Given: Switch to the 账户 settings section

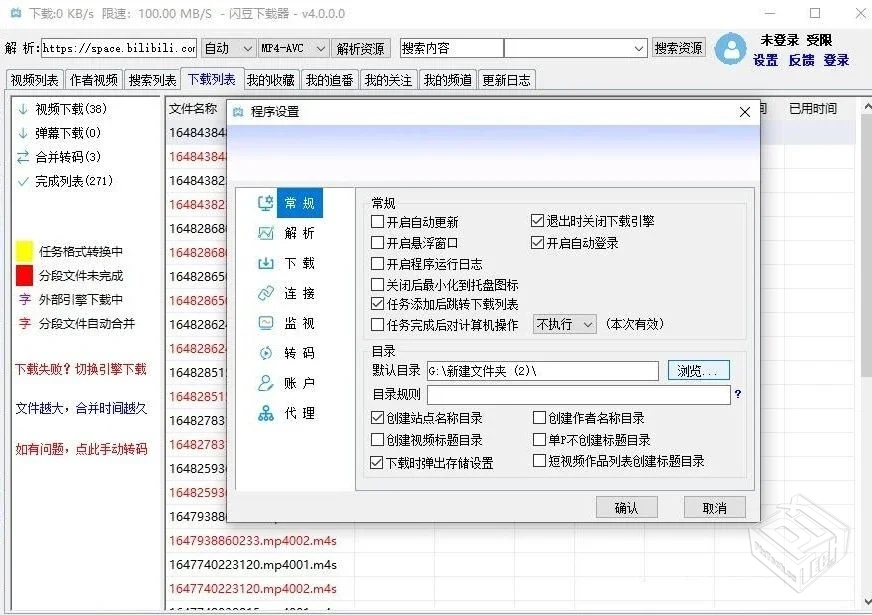Looking at the screenshot, I should 299,383.
